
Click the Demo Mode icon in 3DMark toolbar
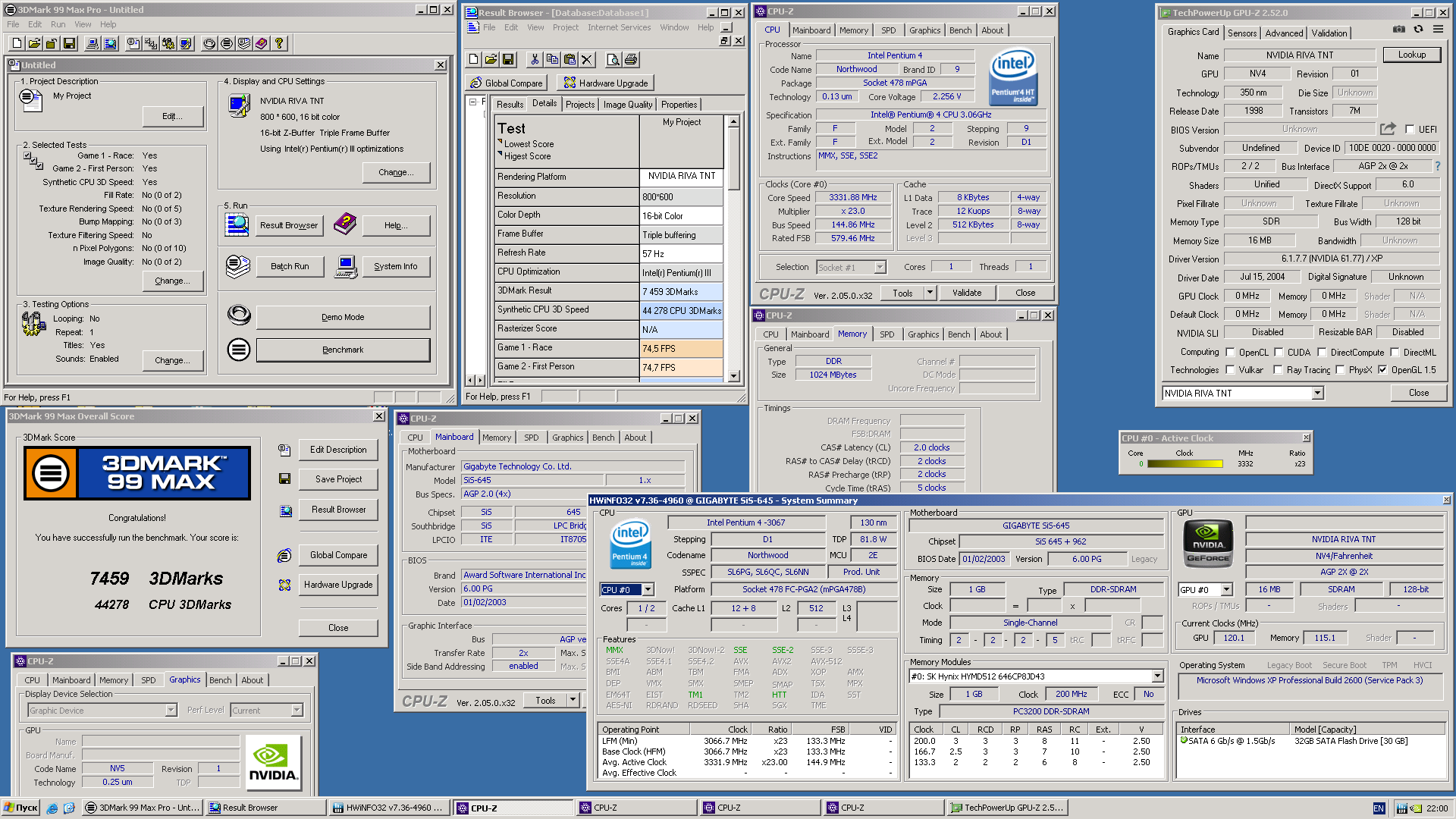coord(209,43)
